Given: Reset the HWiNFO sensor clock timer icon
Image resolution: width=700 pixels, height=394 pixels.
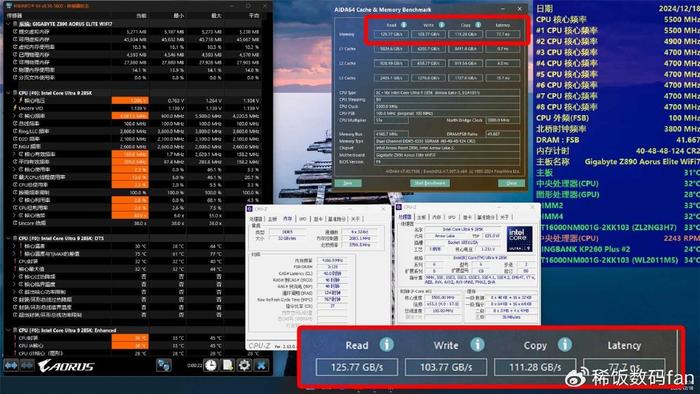Looking at the screenshot, I should point(210,365).
